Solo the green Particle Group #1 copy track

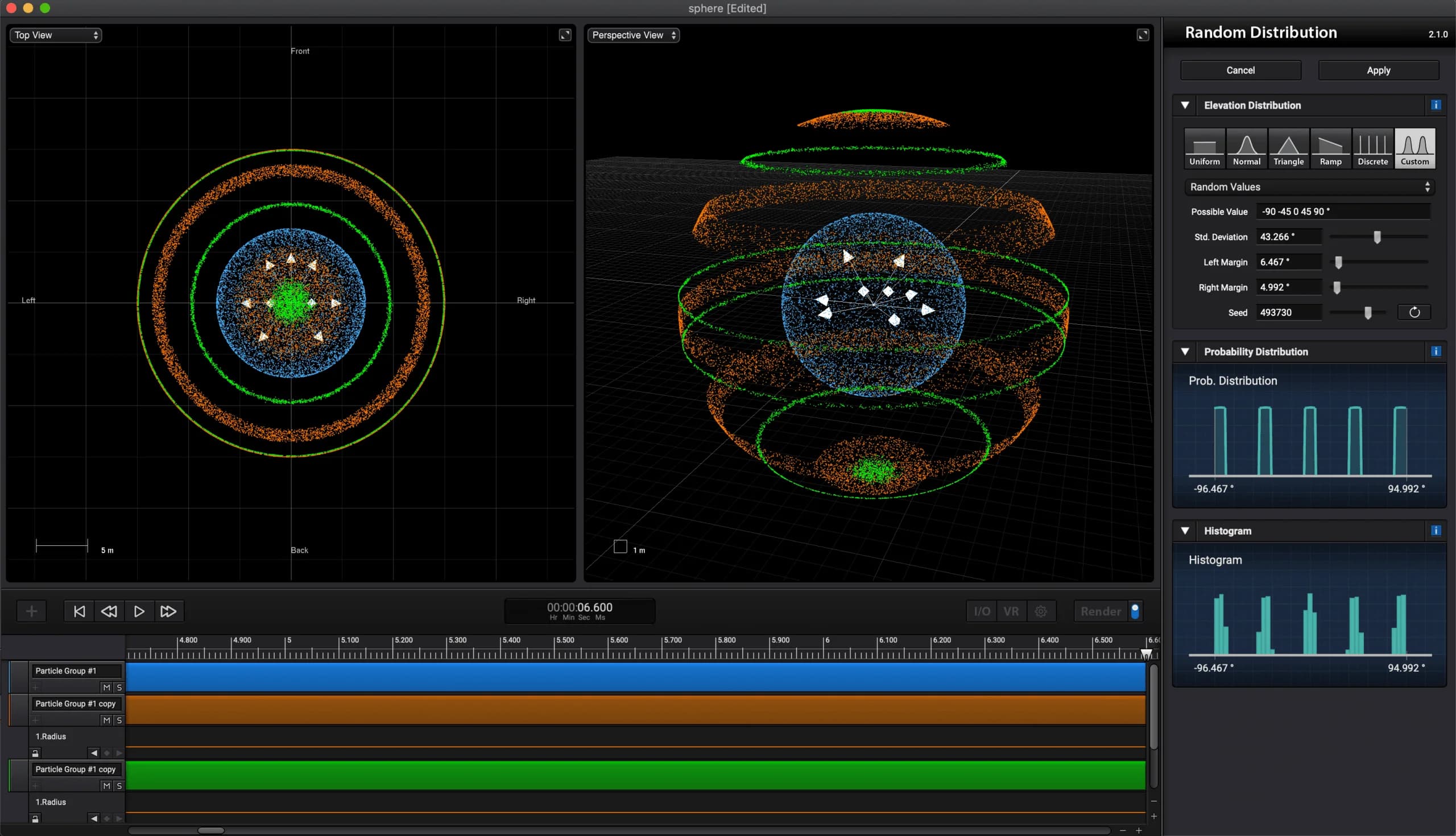point(119,786)
